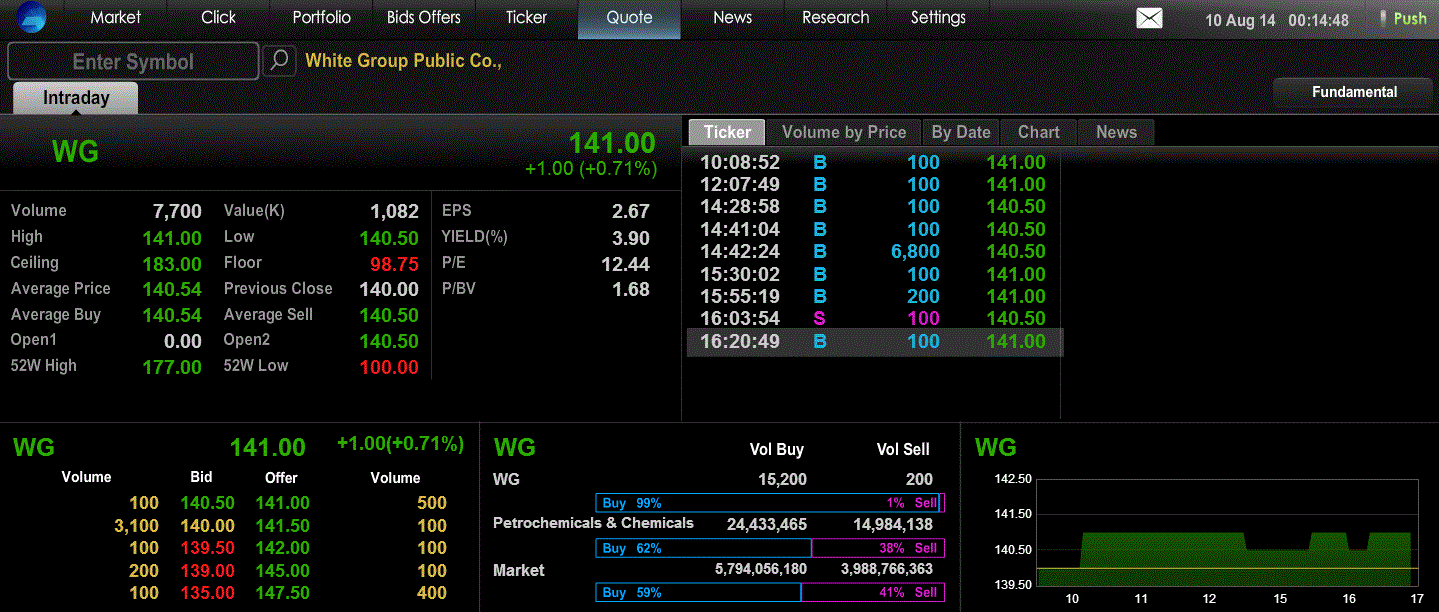This screenshot has height=612, width=1439.
Task: Select the 14:28:58 ticker row
Action: pyautogui.click(x=873, y=206)
